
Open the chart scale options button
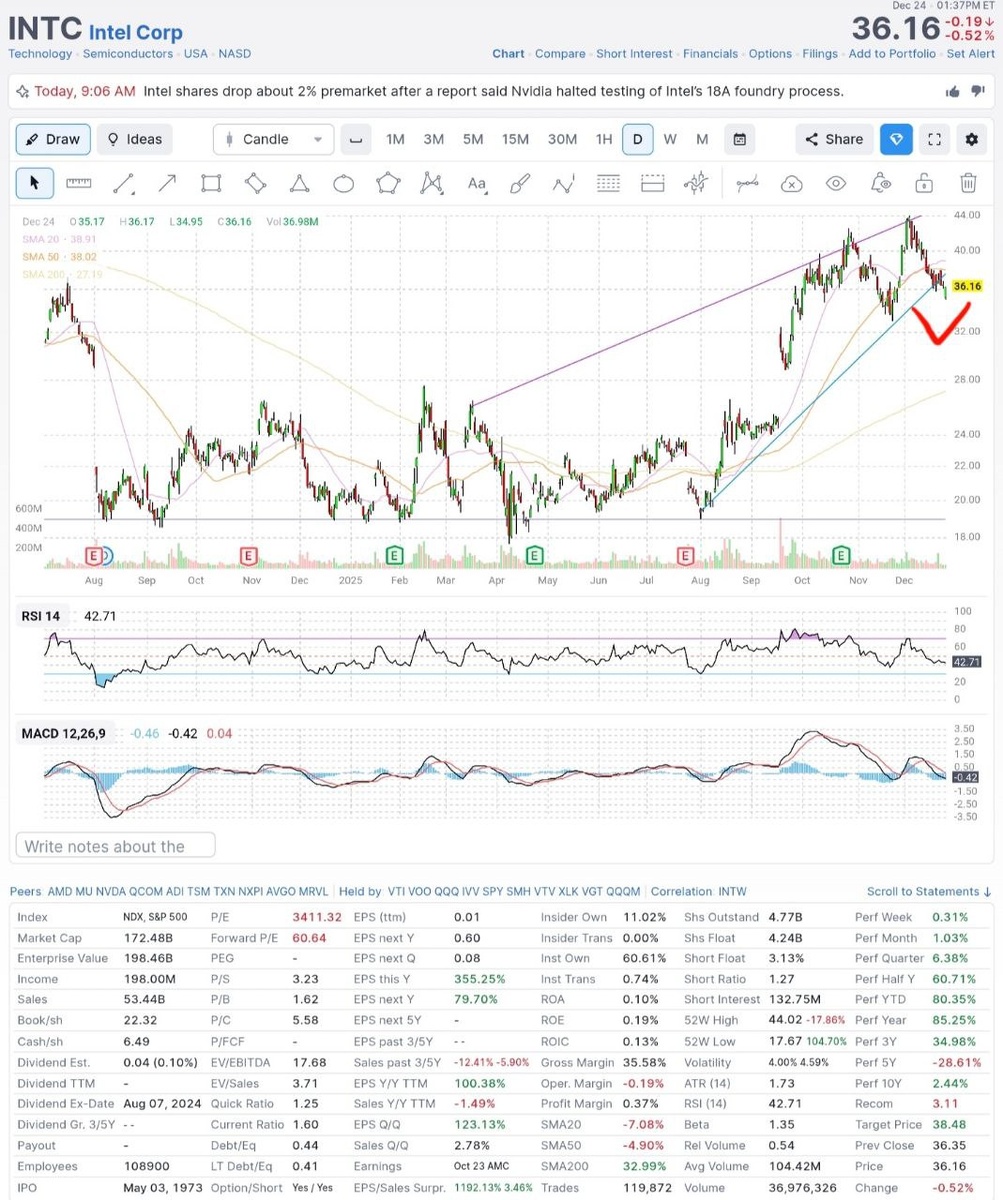pos(355,139)
